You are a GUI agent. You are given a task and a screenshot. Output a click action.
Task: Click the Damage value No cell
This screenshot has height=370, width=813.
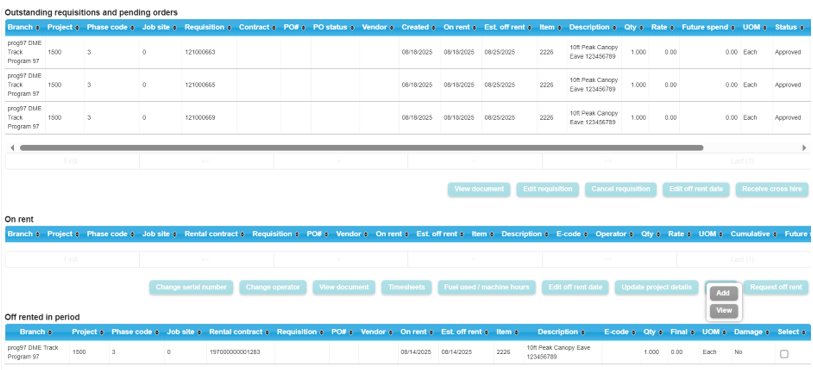click(752, 352)
